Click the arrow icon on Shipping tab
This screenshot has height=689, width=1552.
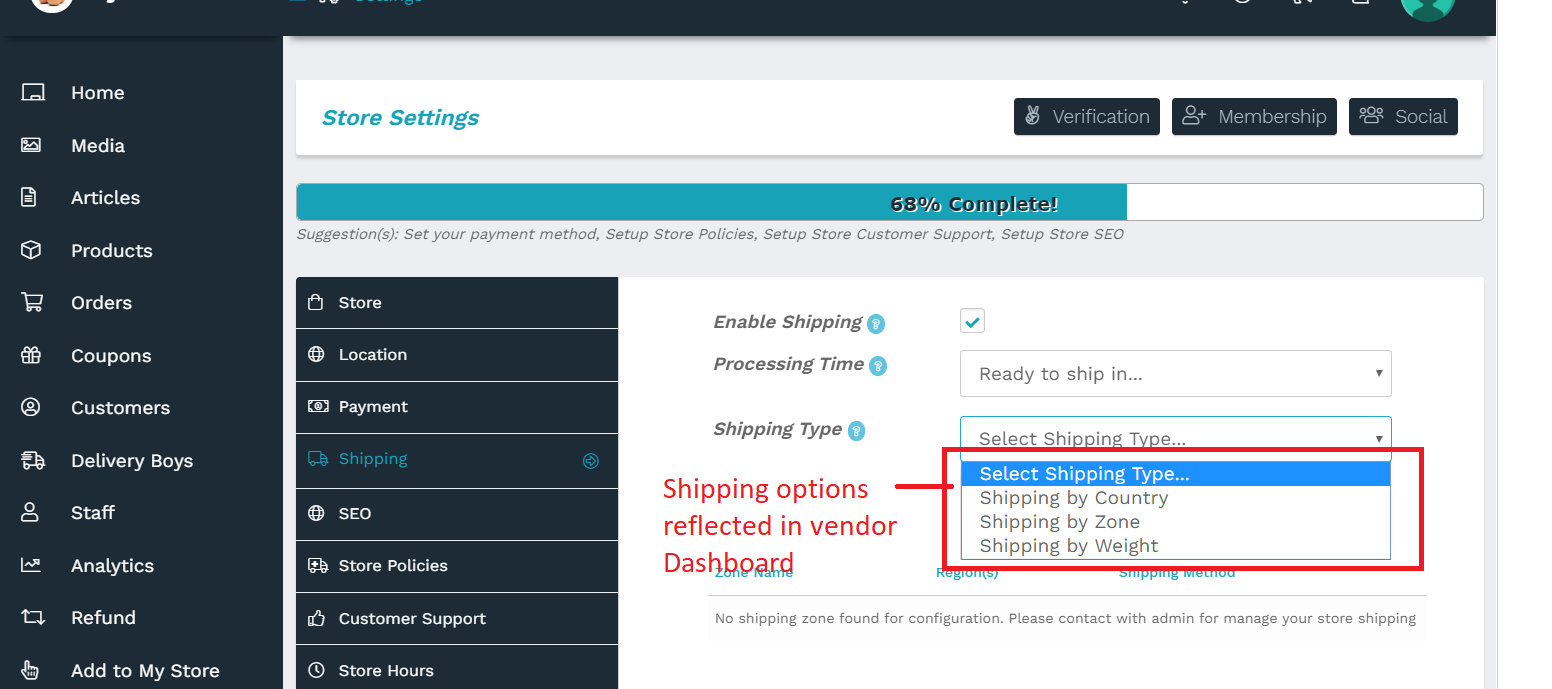coord(591,461)
